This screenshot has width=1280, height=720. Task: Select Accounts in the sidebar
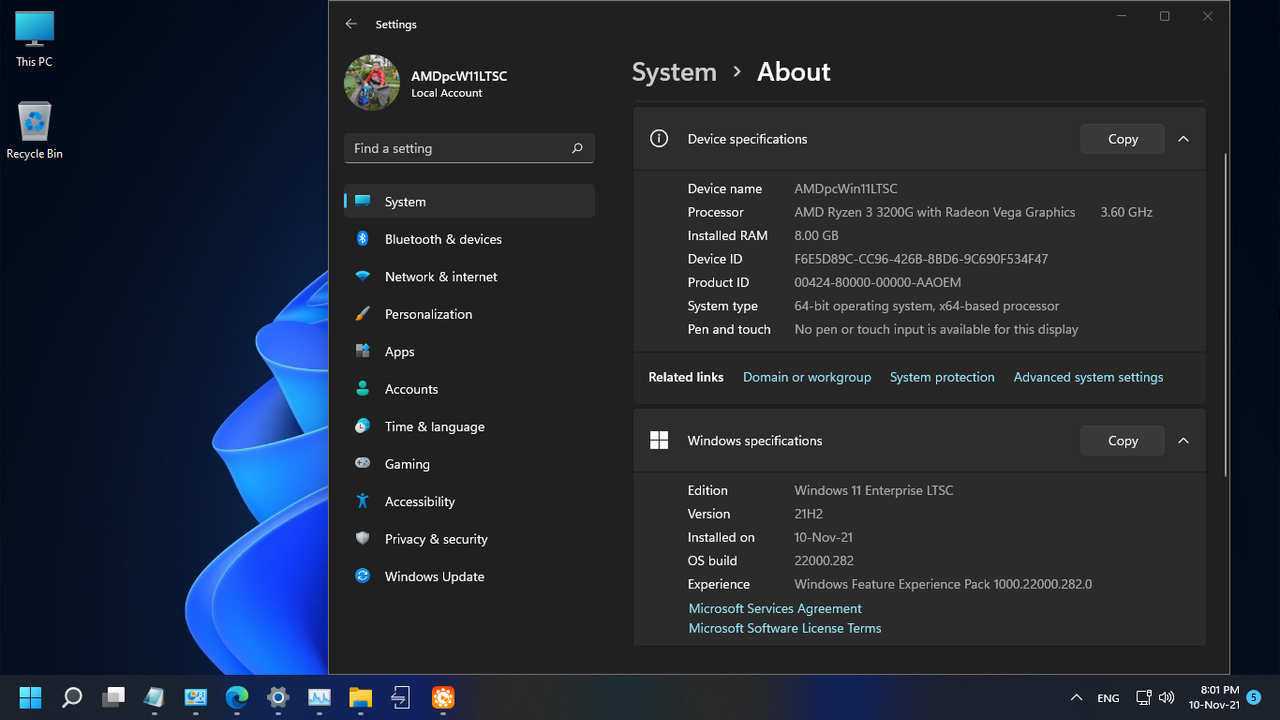point(411,389)
